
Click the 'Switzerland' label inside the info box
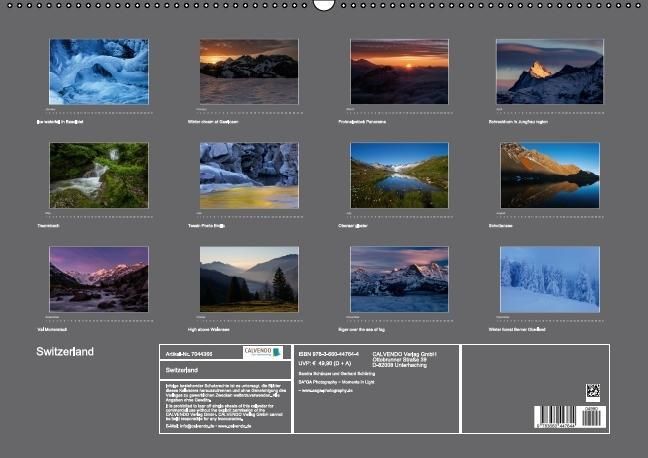[x=182, y=370]
